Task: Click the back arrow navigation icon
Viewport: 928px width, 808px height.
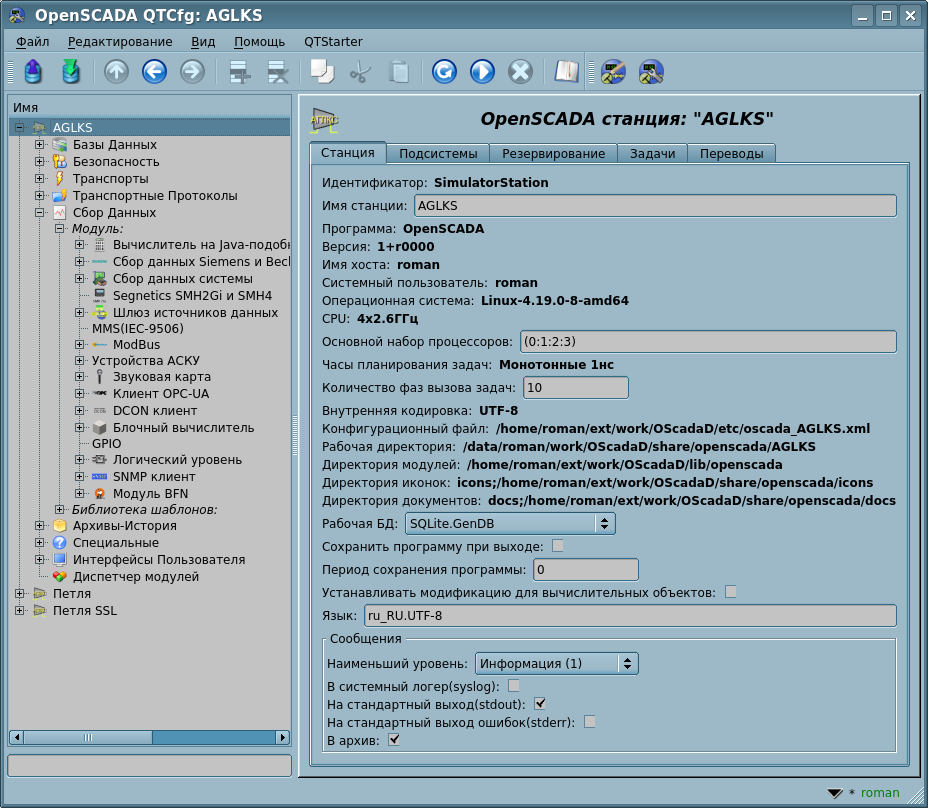Action: [154, 72]
